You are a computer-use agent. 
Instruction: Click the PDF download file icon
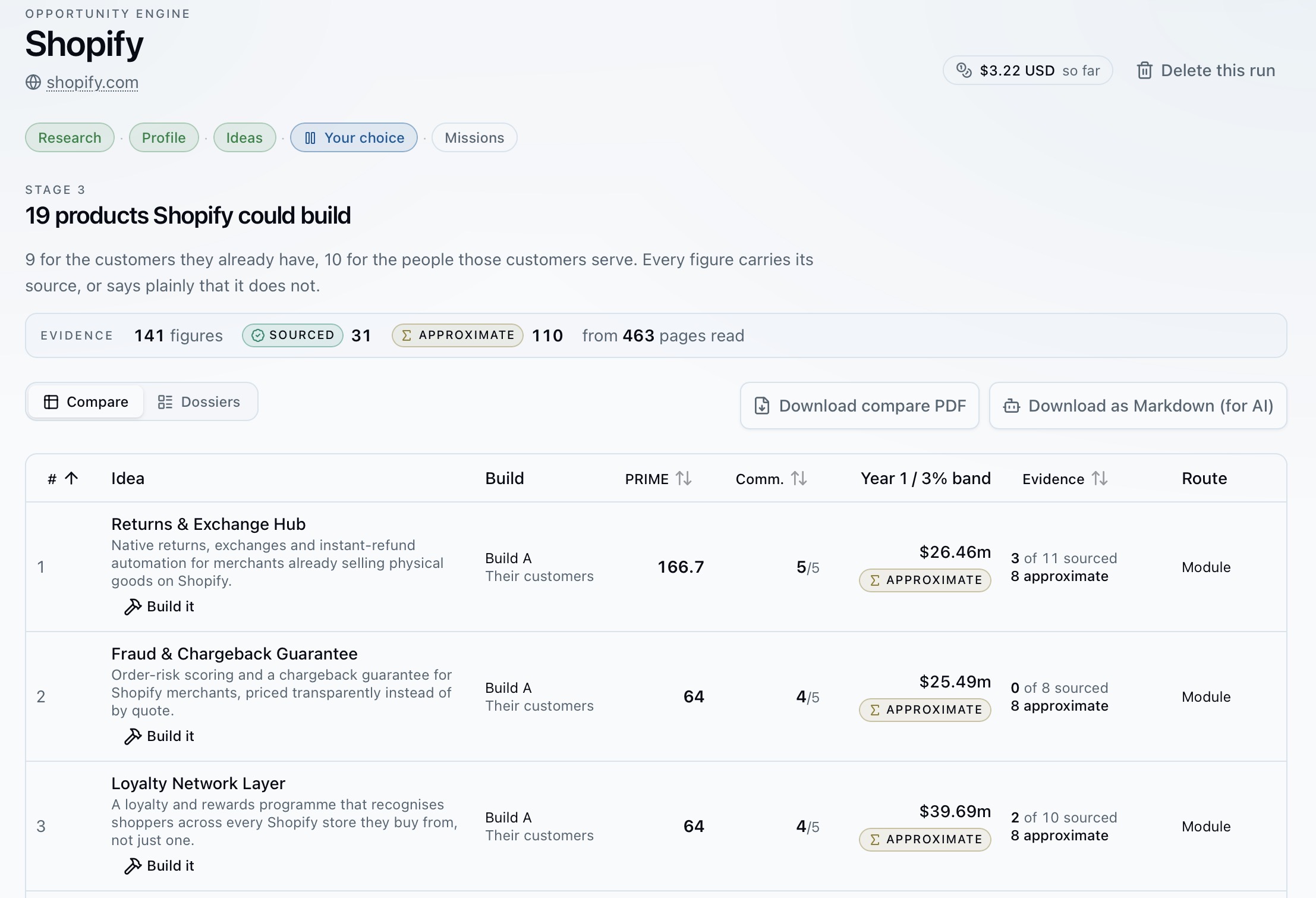762,406
